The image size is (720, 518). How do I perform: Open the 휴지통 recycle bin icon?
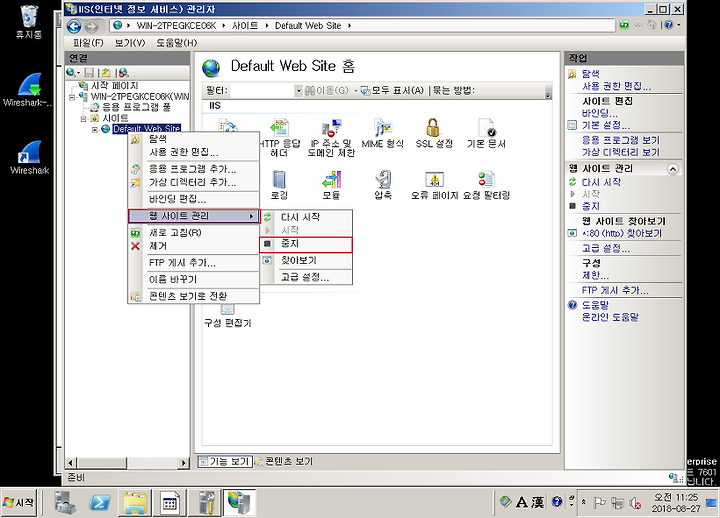click(x=29, y=22)
